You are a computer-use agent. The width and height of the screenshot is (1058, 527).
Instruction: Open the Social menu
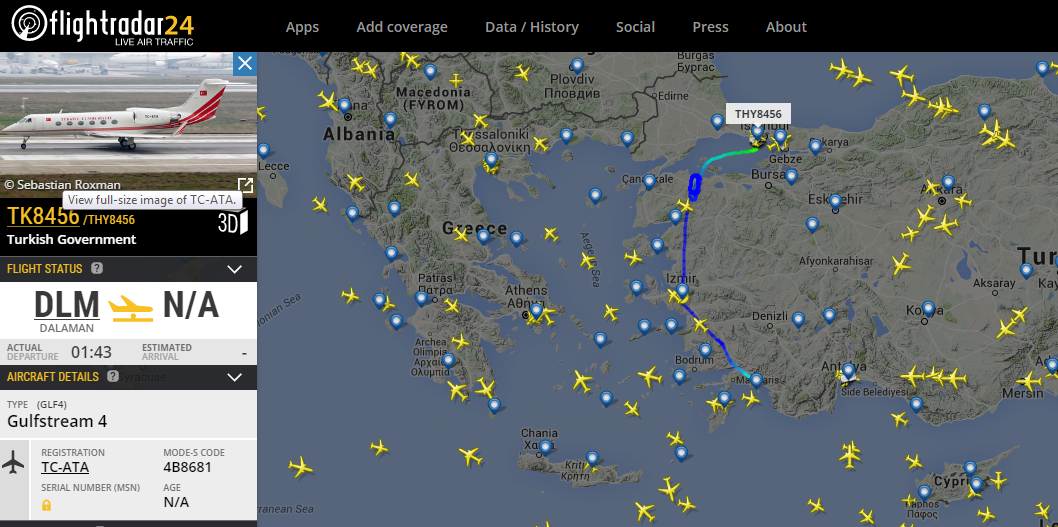pyautogui.click(x=635, y=27)
